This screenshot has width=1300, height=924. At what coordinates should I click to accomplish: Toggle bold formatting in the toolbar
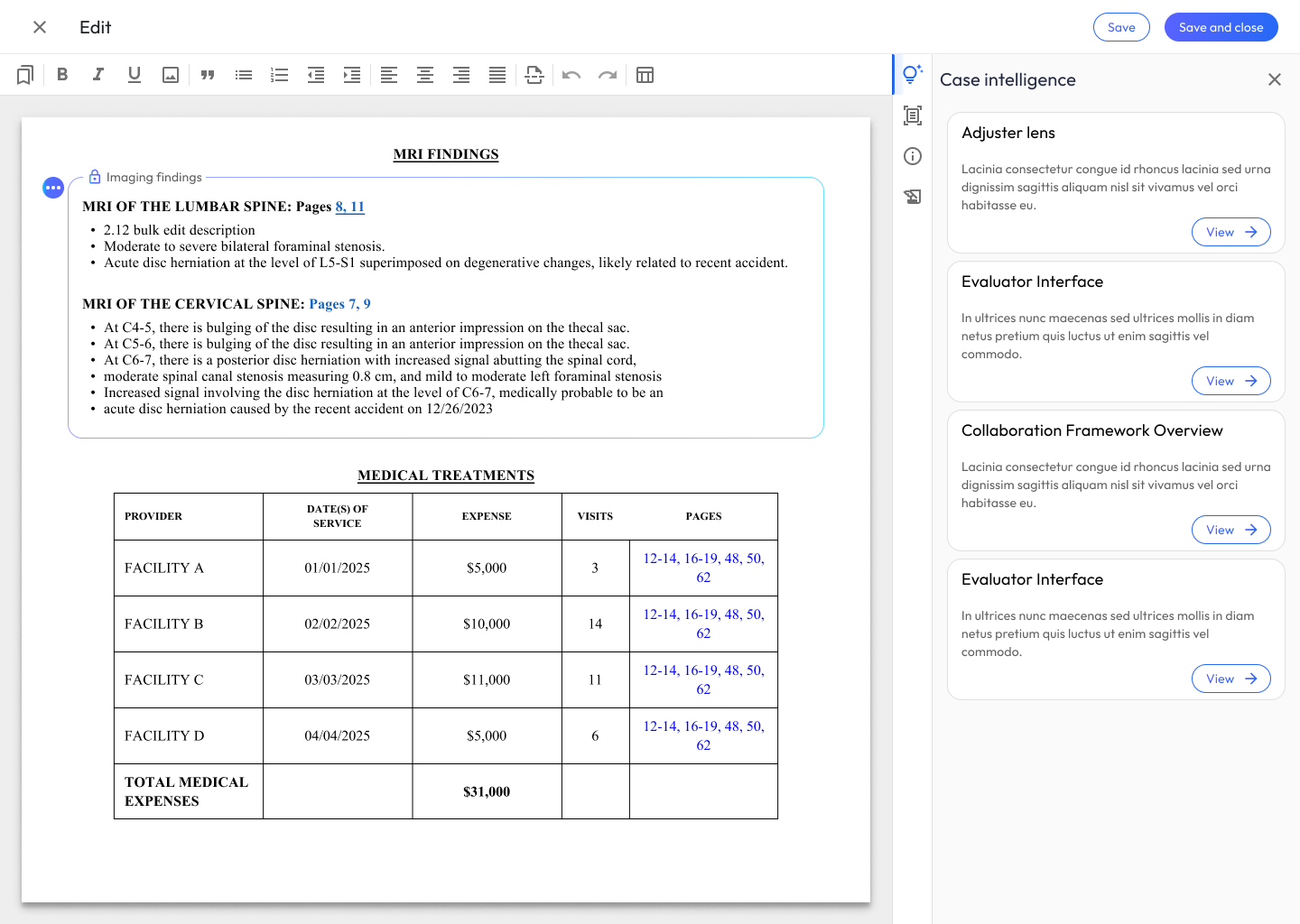(x=62, y=75)
